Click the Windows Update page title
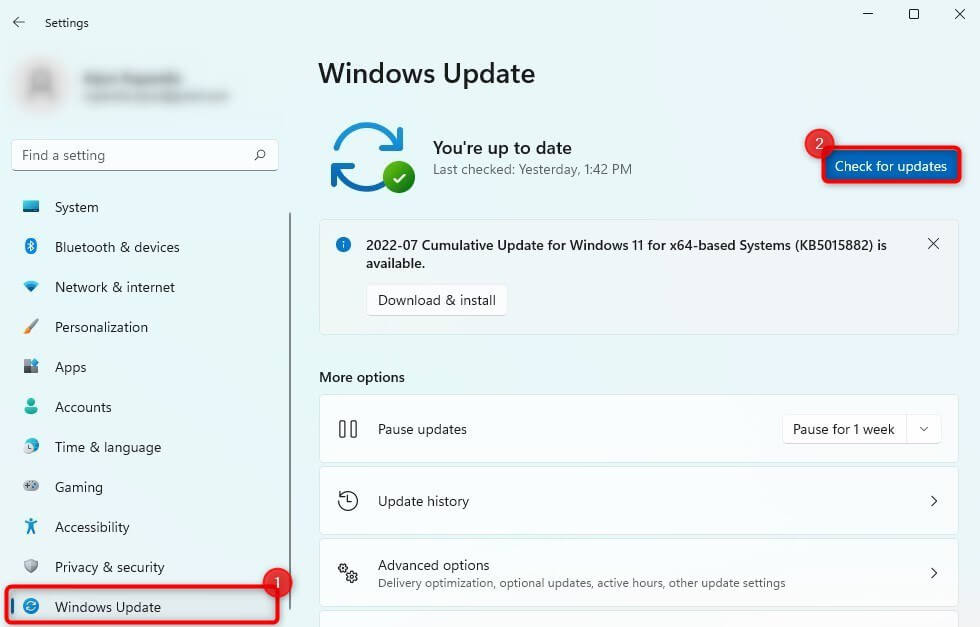Image resolution: width=980 pixels, height=627 pixels. (x=426, y=73)
